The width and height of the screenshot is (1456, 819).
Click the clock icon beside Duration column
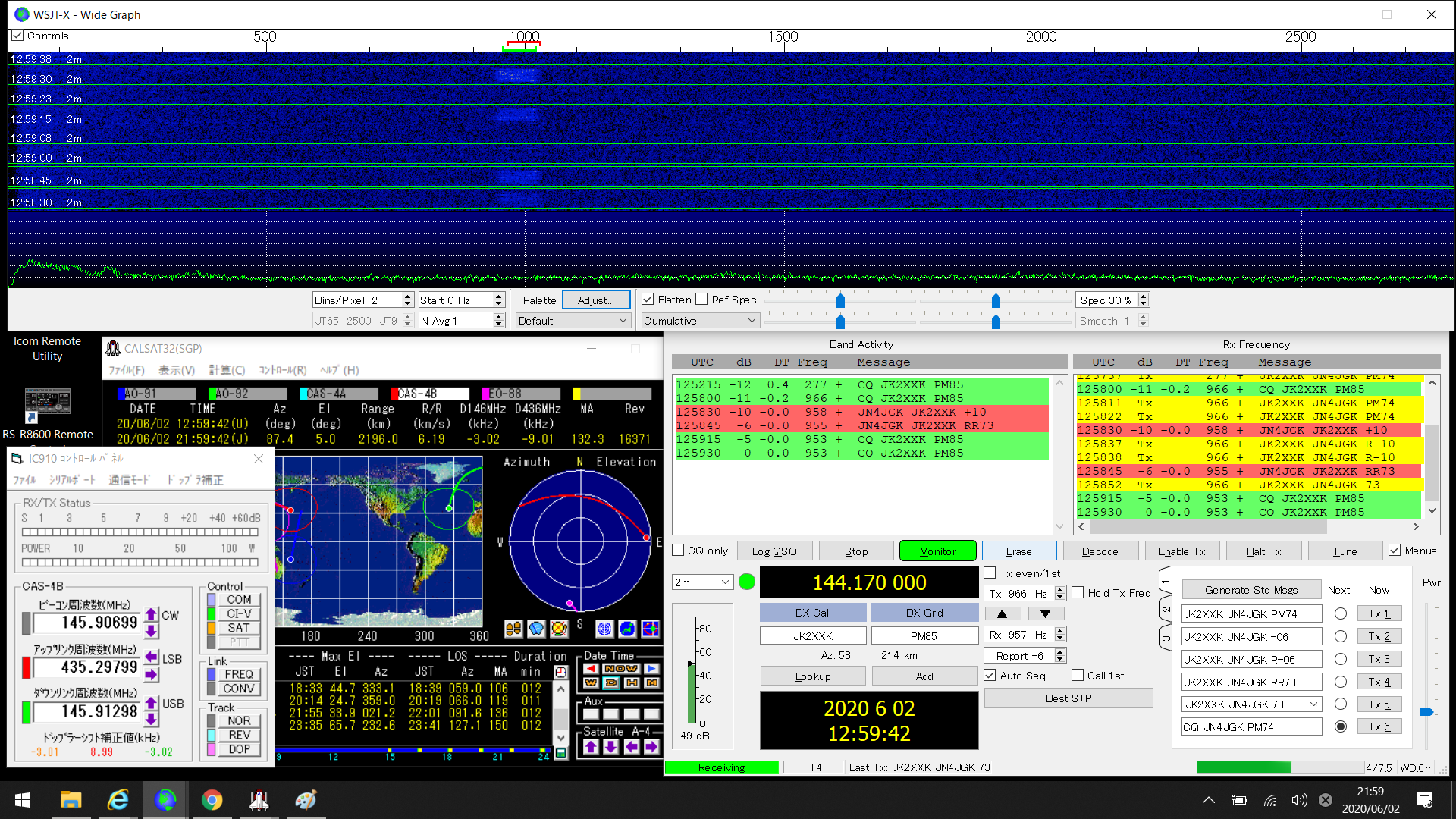[x=561, y=673]
